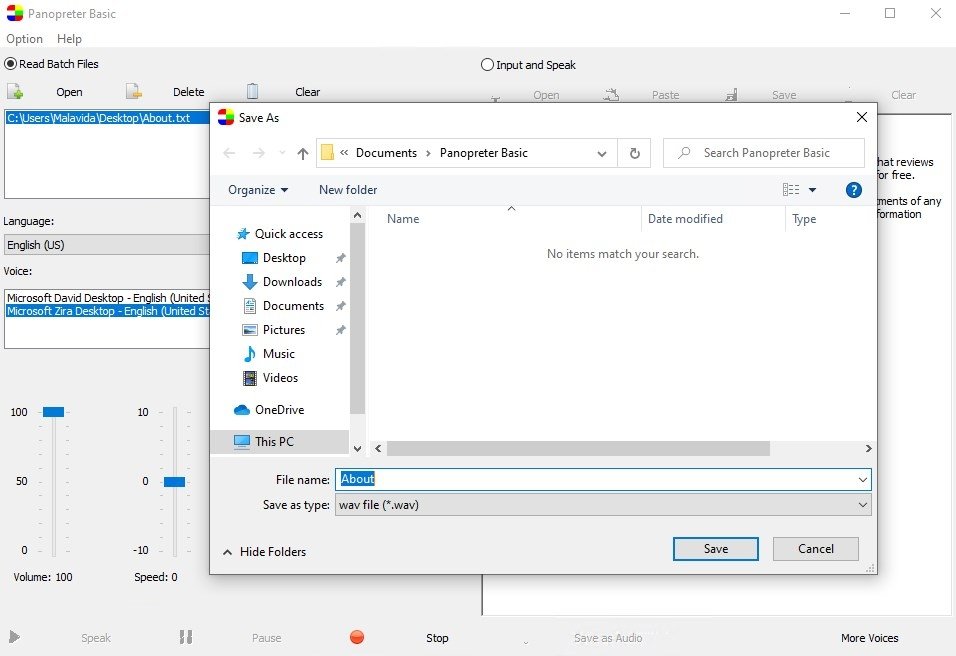
Task: Click the Delete file icon in batch toolbar
Action: pos(134,91)
